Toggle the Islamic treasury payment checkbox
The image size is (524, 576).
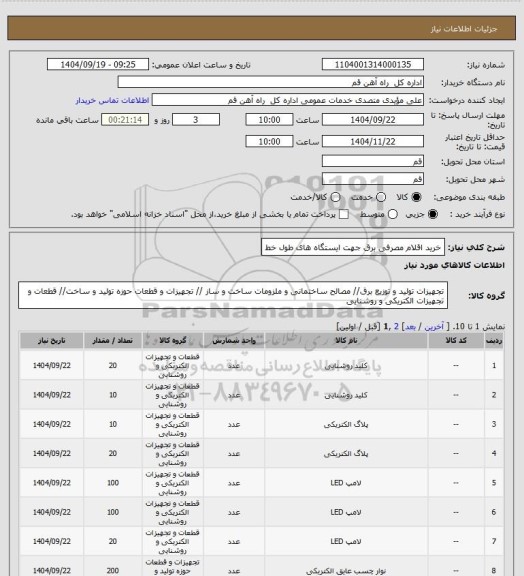(x=344, y=214)
